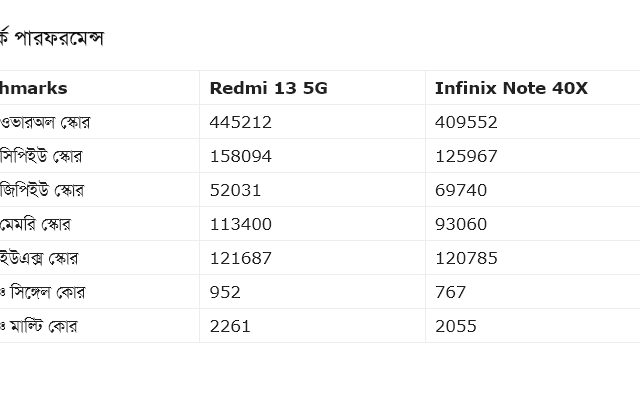Select the Infinix multi core value 2055
Image resolution: width=640 pixels, height=400 pixels.
(456, 326)
